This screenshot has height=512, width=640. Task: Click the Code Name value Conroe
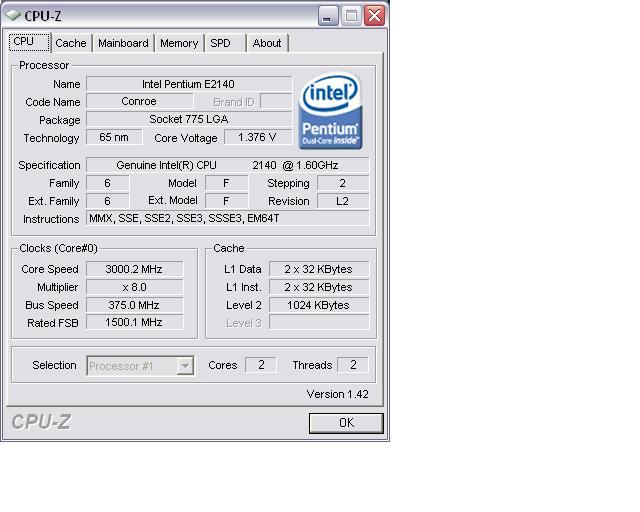139,101
